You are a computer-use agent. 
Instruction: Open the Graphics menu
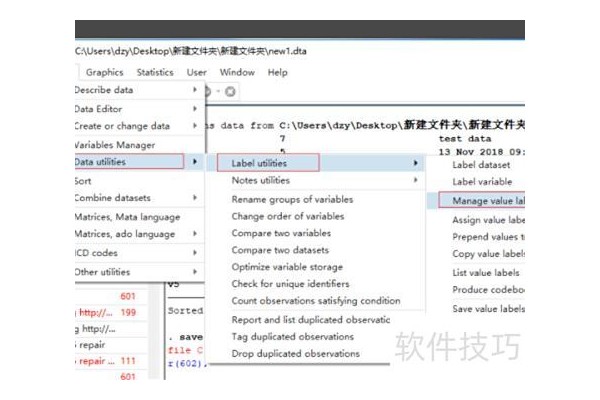(x=104, y=72)
